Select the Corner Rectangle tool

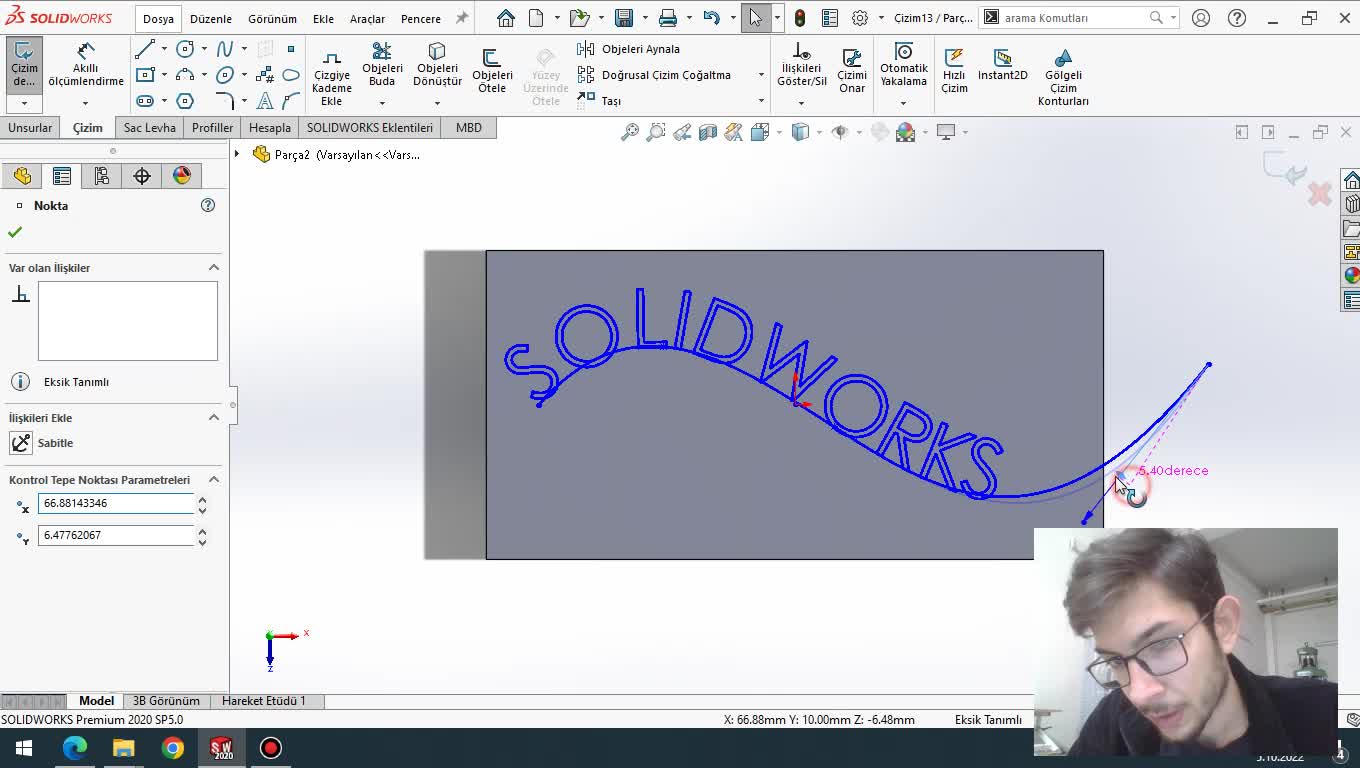(x=145, y=75)
